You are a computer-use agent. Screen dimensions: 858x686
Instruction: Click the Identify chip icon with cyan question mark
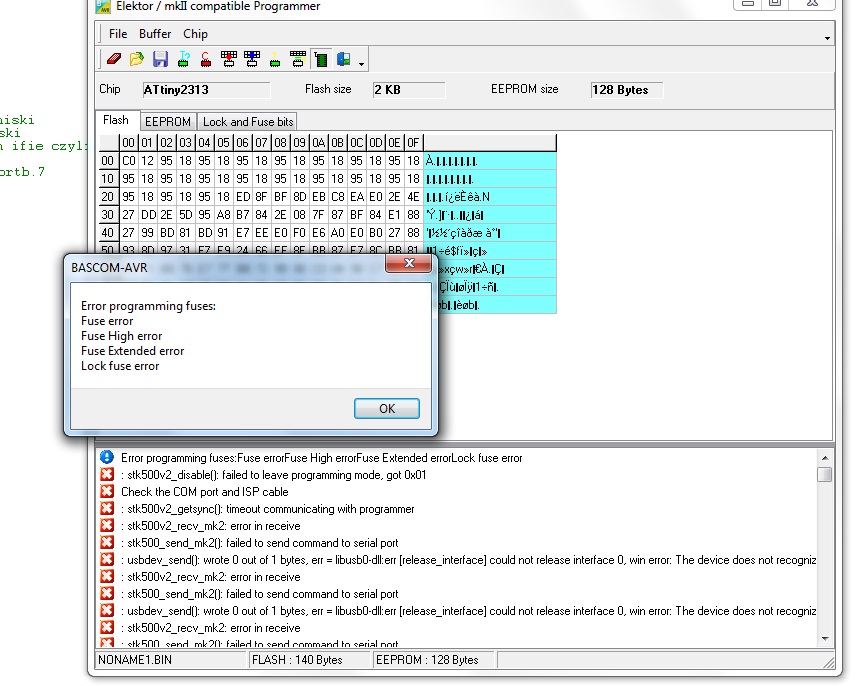[x=184, y=59]
